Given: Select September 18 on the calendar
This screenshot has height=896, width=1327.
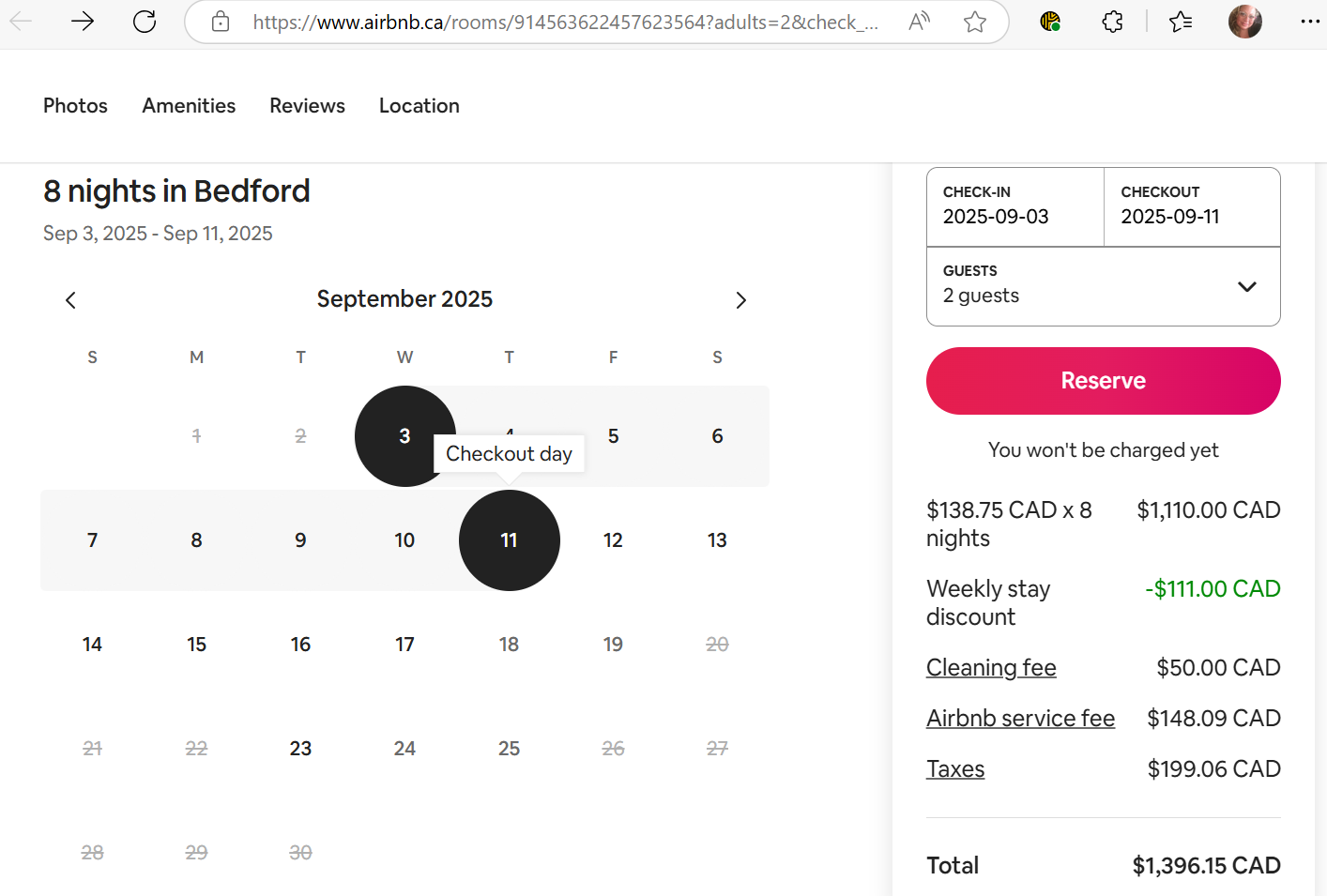Looking at the screenshot, I should [509, 645].
